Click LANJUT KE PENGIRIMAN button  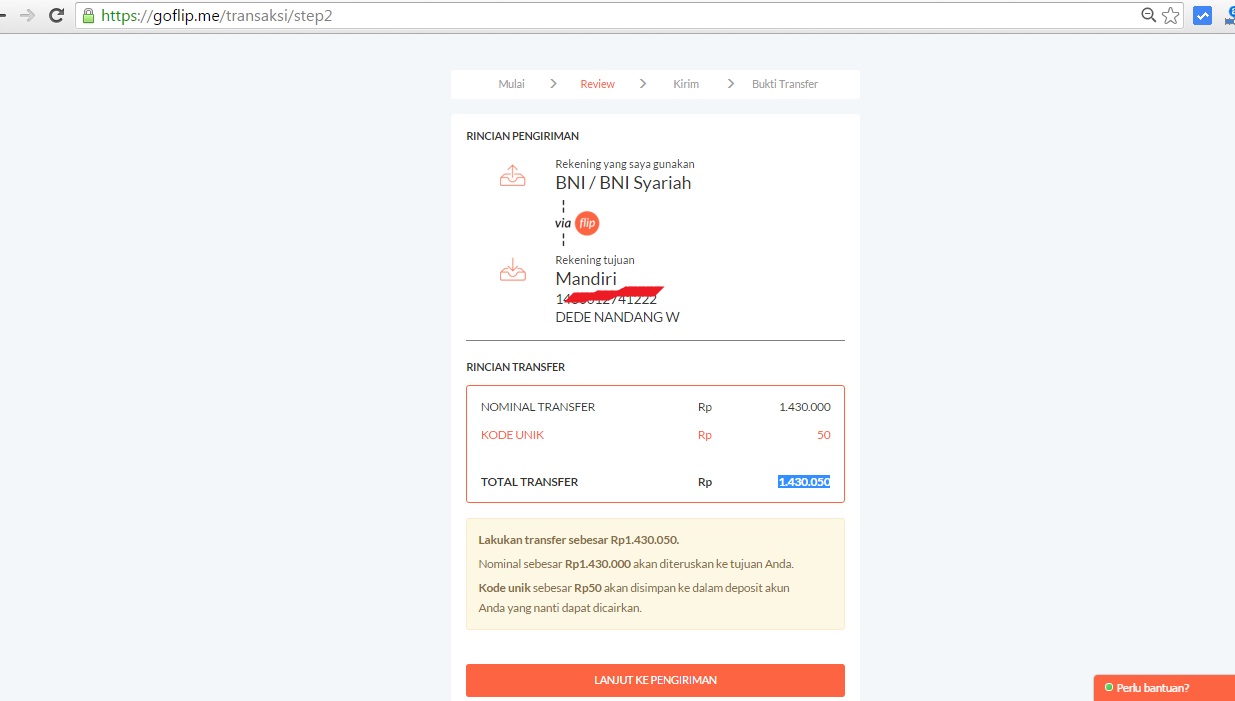coord(655,680)
